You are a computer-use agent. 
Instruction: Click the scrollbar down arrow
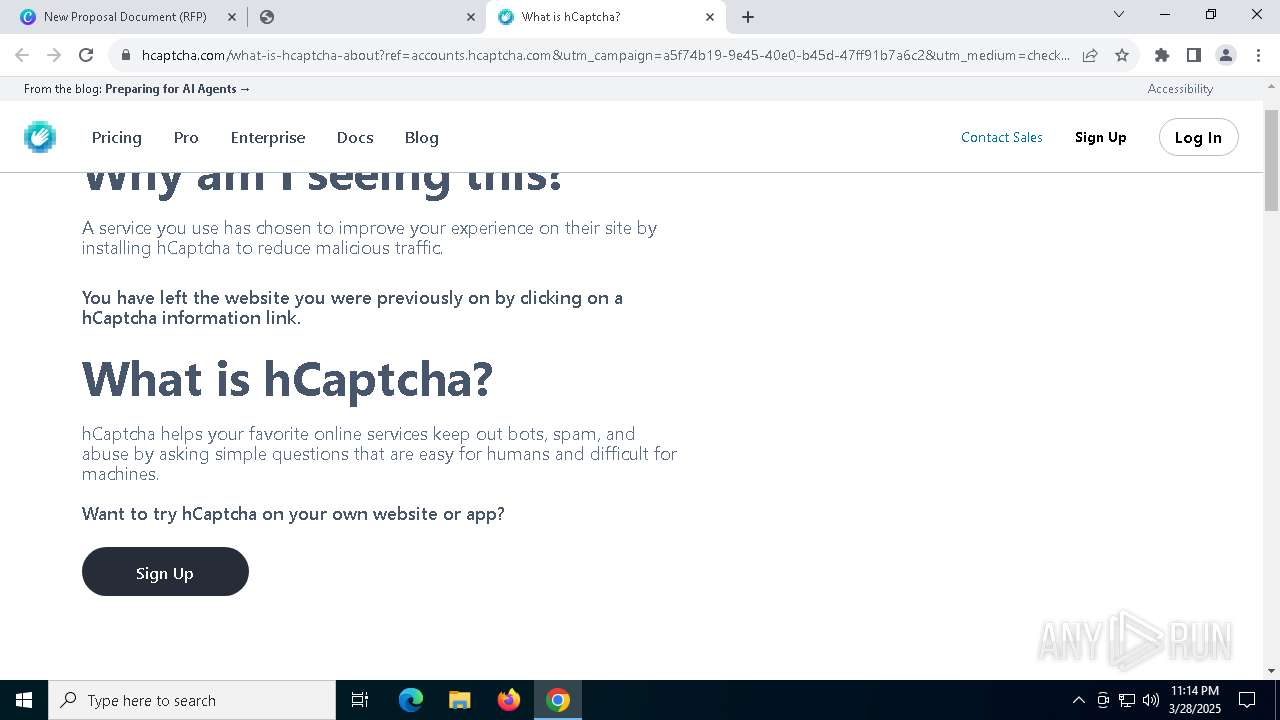[x=1272, y=671]
